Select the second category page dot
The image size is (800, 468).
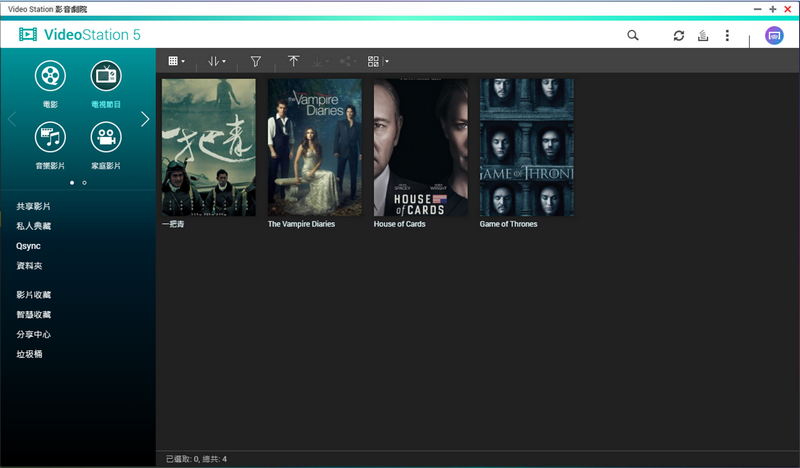click(x=84, y=183)
